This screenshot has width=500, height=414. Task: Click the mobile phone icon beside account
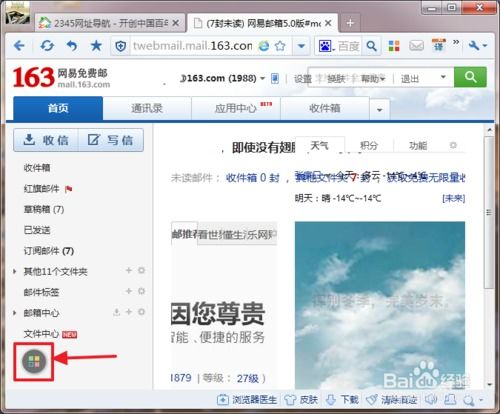[275, 79]
